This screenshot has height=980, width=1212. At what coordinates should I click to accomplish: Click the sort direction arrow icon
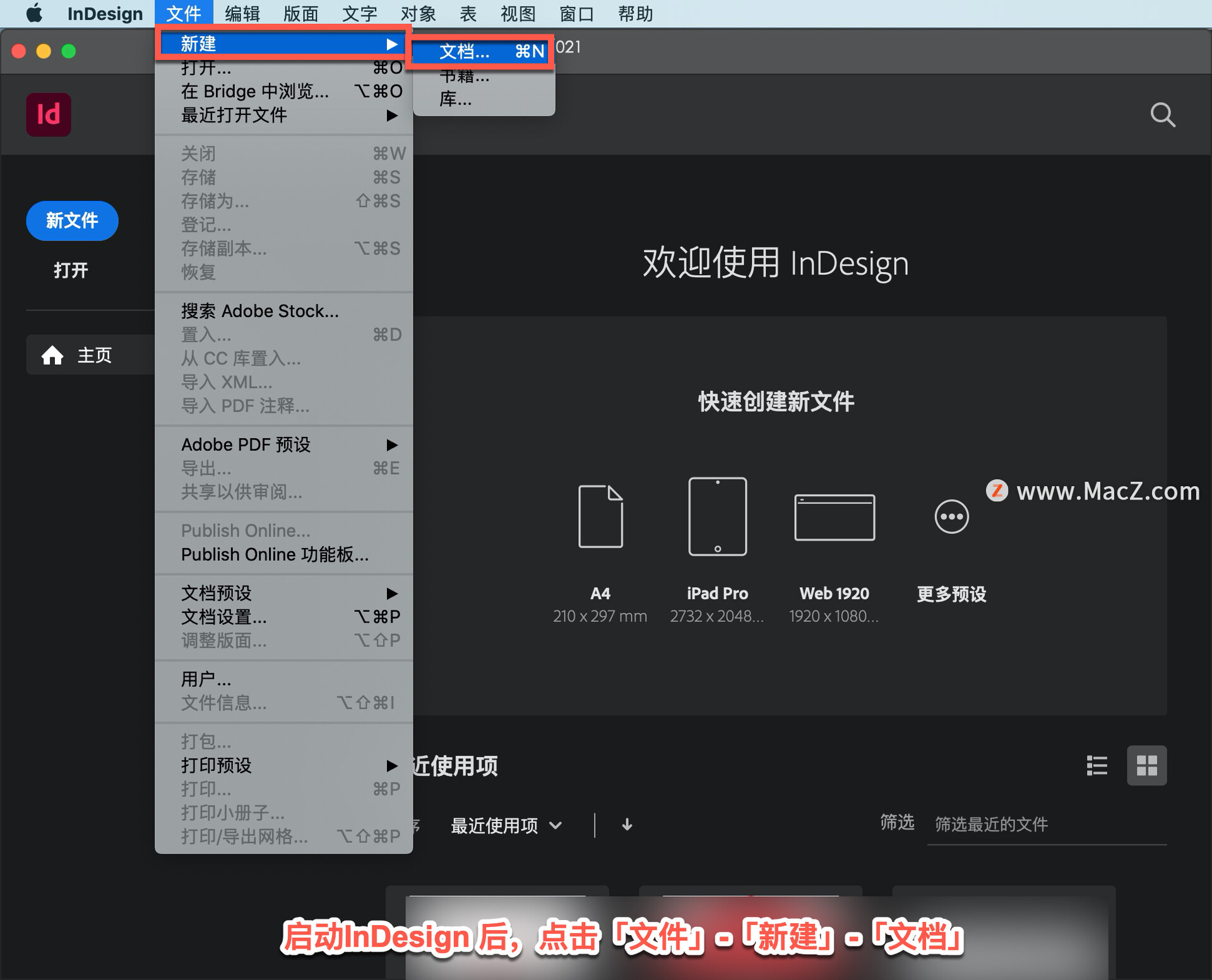click(x=627, y=825)
